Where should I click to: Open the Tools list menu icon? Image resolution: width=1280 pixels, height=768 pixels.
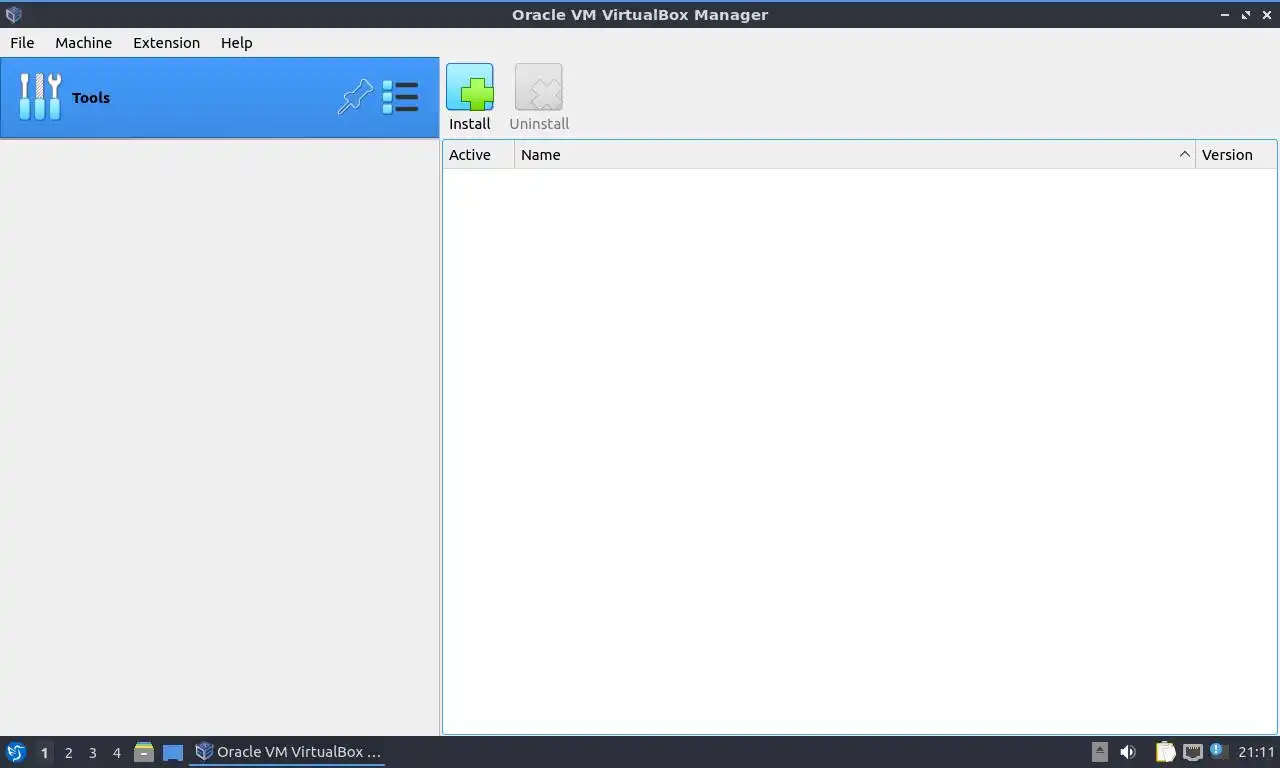[400, 97]
